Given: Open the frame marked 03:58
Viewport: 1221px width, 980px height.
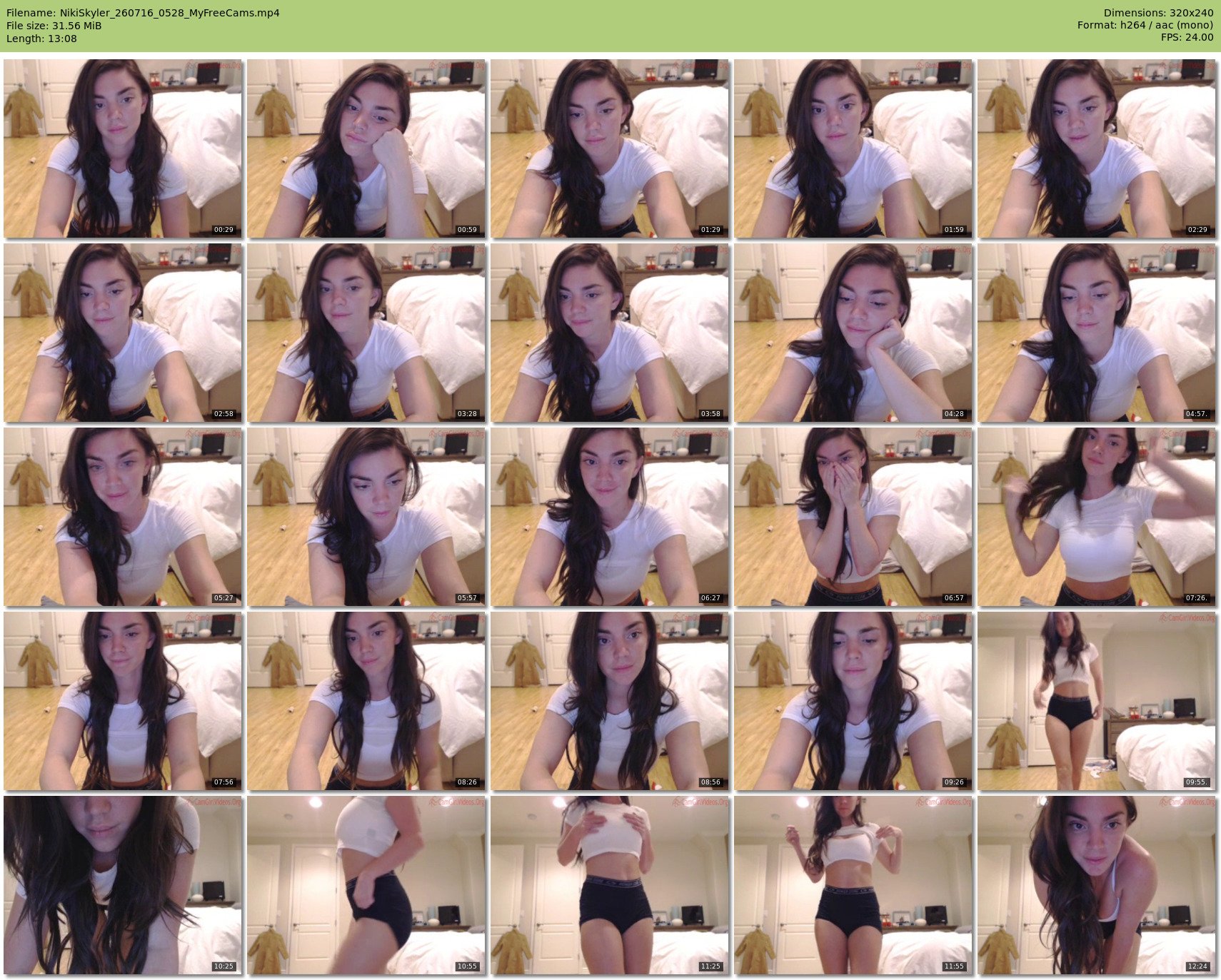Looking at the screenshot, I should point(610,333).
